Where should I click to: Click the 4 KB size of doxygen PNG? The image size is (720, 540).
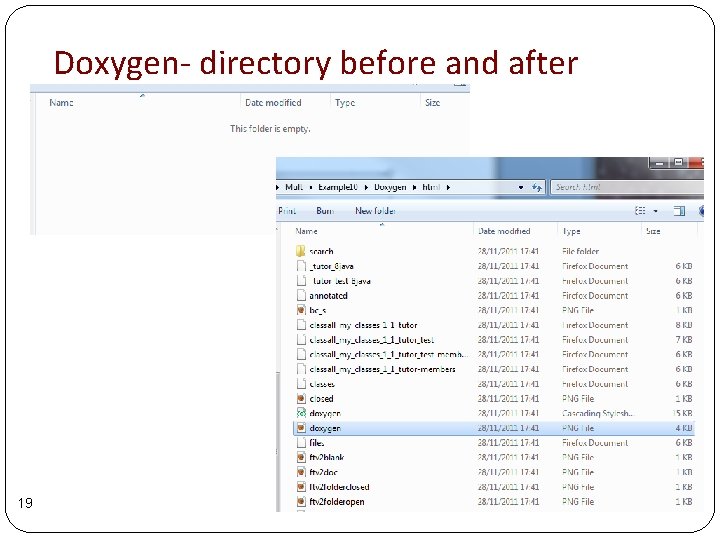point(684,428)
